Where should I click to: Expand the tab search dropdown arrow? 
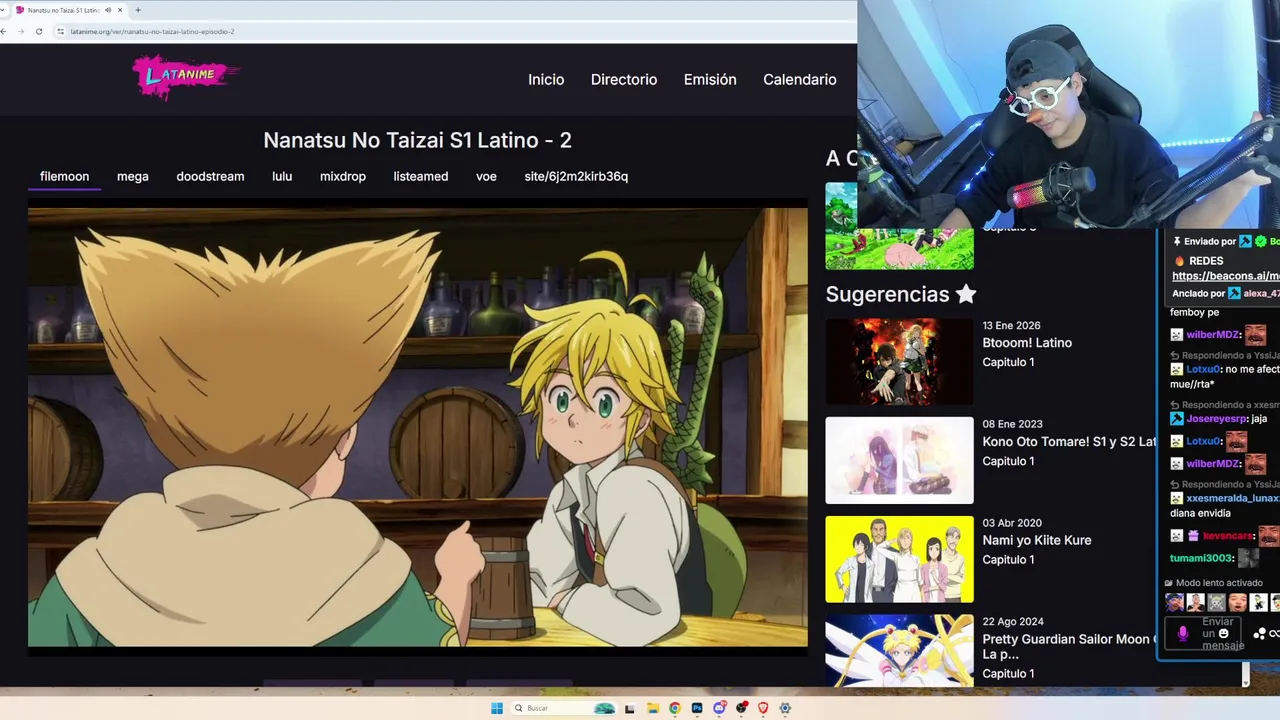click(2, 10)
